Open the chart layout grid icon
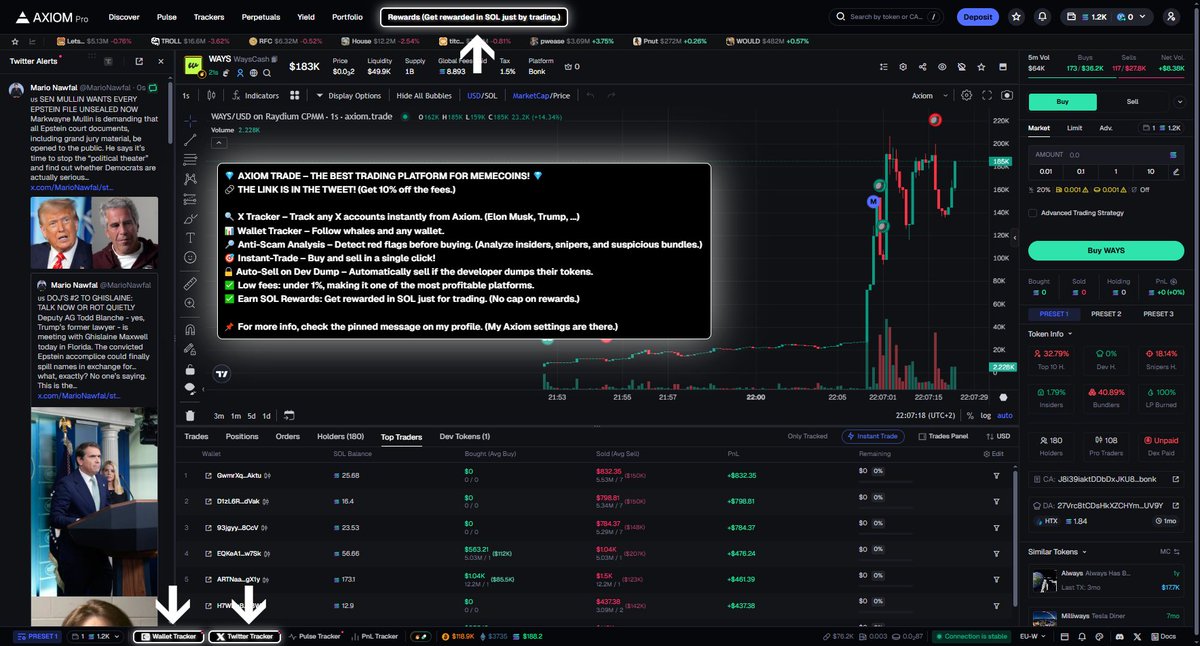 [x=295, y=96]
